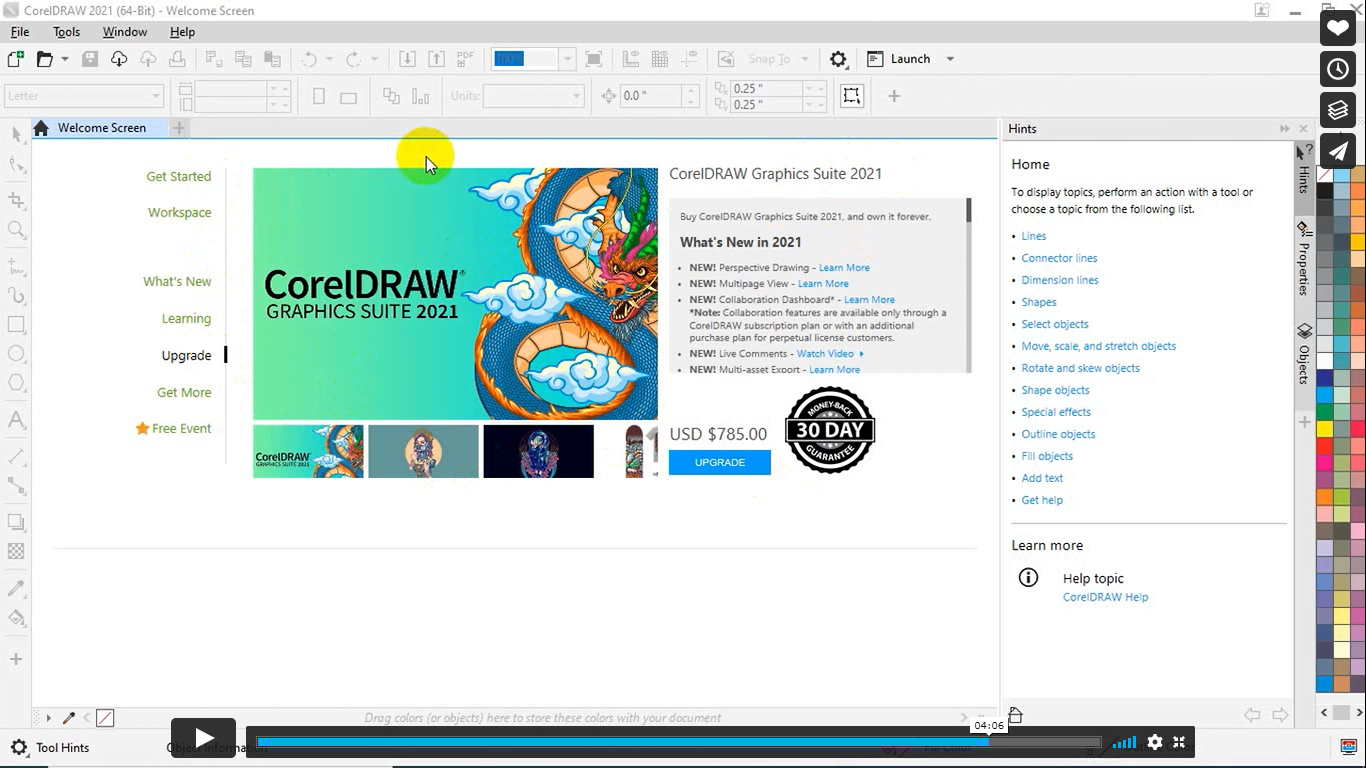Open the Workspace welcome page
Viewport: 1366px width, 768px height.
[180, 212]
